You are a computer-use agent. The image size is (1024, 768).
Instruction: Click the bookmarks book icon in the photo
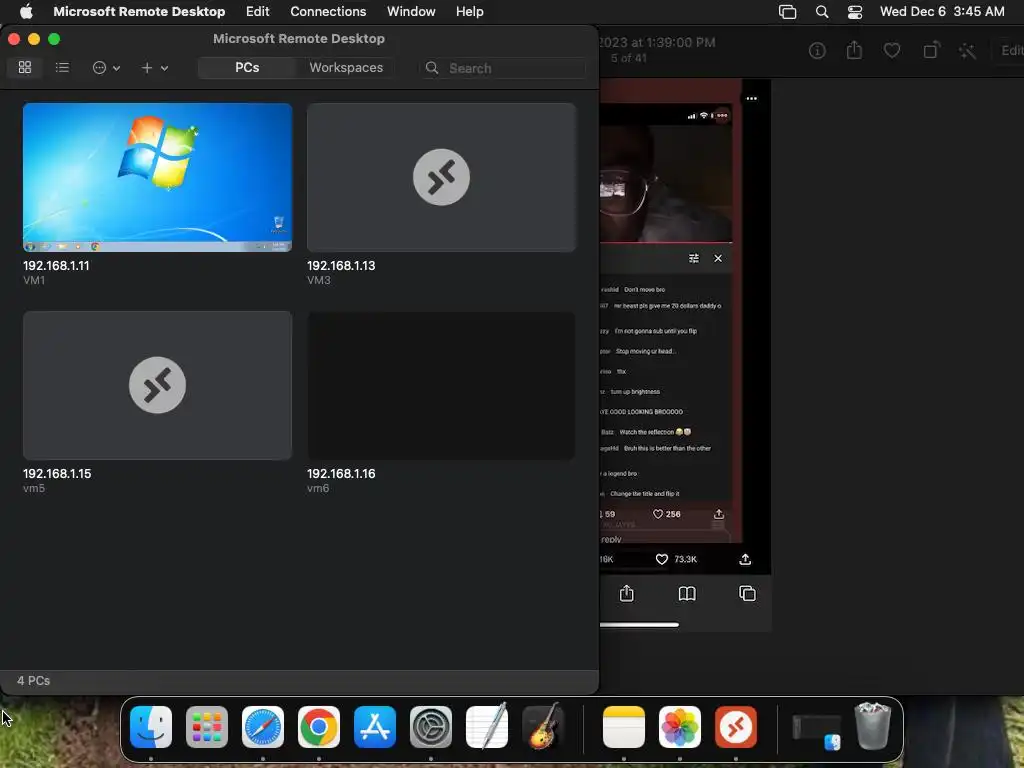click(687, 593)
